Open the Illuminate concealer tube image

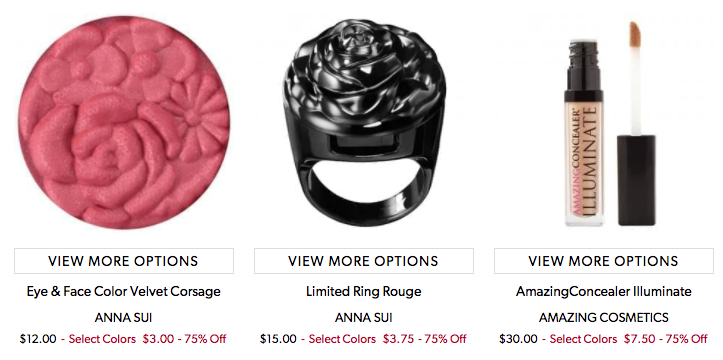pyautogui.click(x=584, y=133)
